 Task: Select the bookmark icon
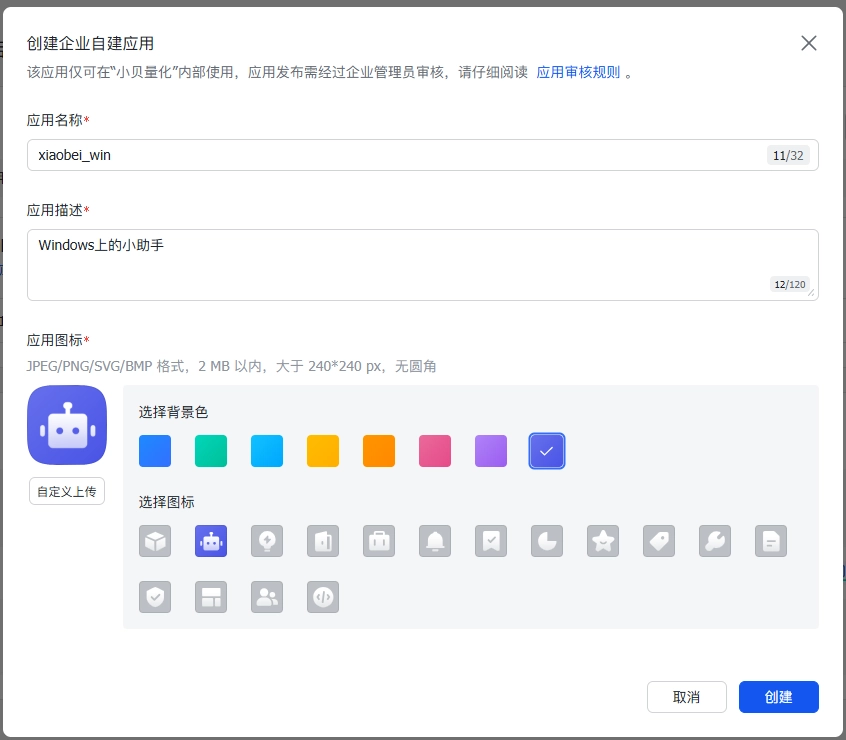pos(491,541)
